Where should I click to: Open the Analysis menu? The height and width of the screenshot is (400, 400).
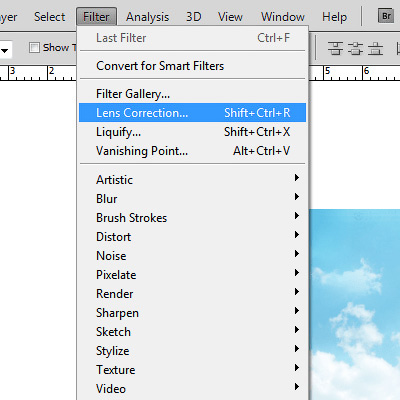coord(147,17)
